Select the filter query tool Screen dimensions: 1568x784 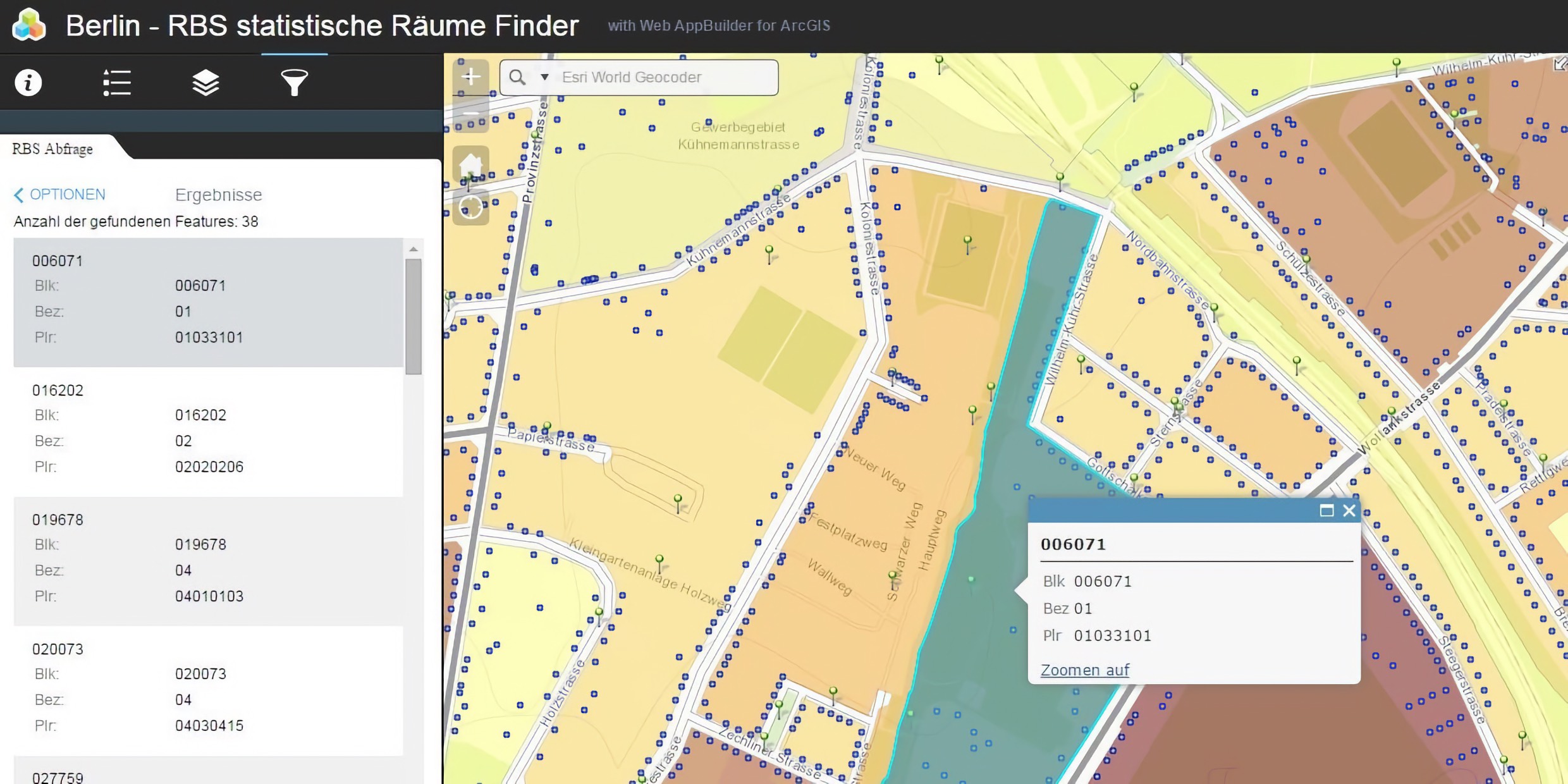(293, 82)
